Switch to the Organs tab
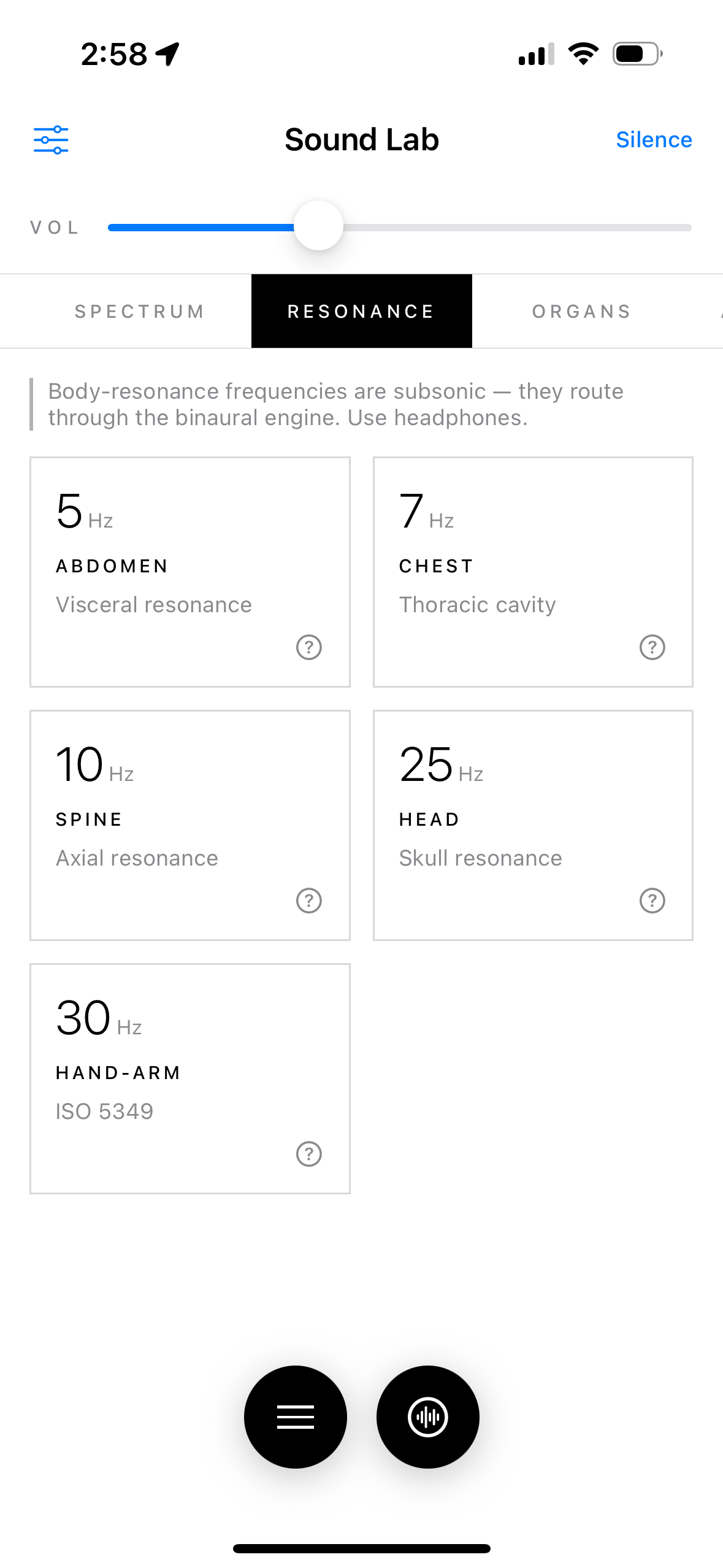The height and width of the screenshot is (1568, 723). [x=582, y=311]
